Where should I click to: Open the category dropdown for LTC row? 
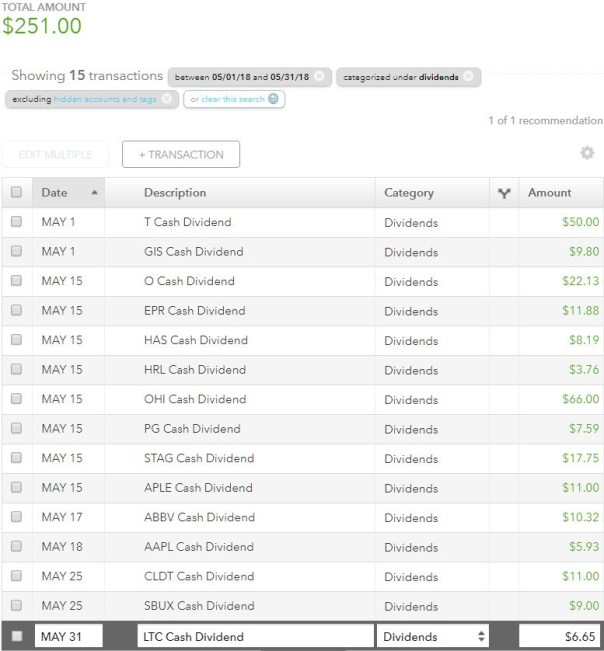pyautogui.click(x=433, y=637)
